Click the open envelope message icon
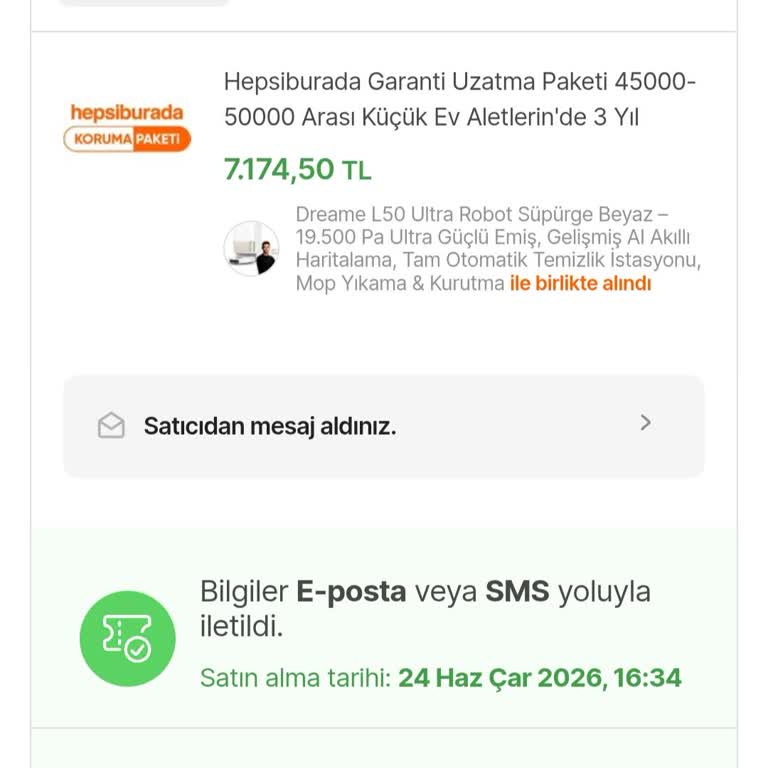 coord(111,425)
